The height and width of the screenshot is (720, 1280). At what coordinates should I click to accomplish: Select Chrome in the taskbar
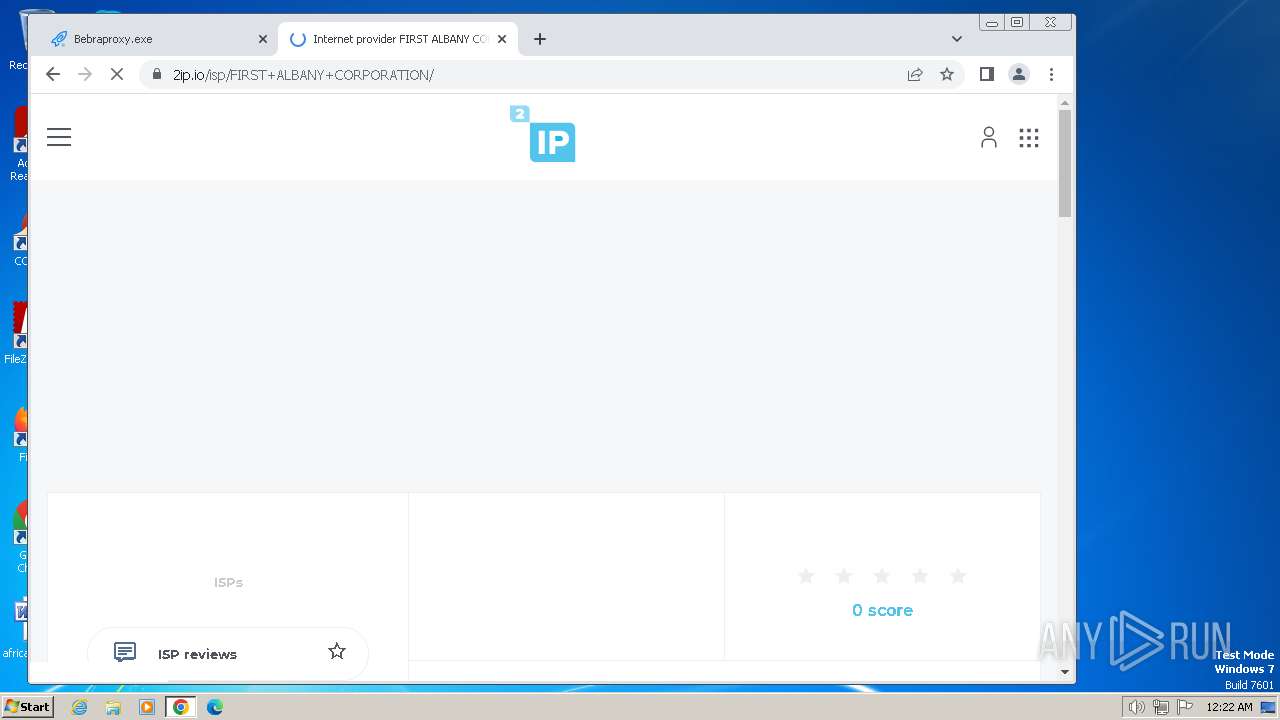point(181,707)
